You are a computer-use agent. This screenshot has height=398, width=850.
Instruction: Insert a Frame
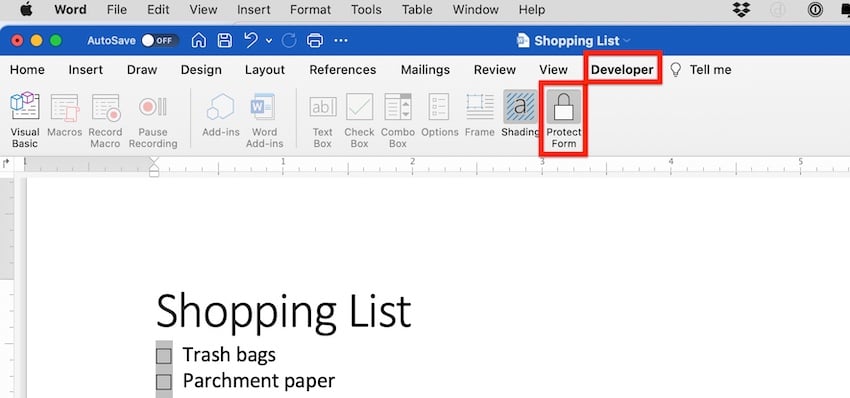point(480,115)
